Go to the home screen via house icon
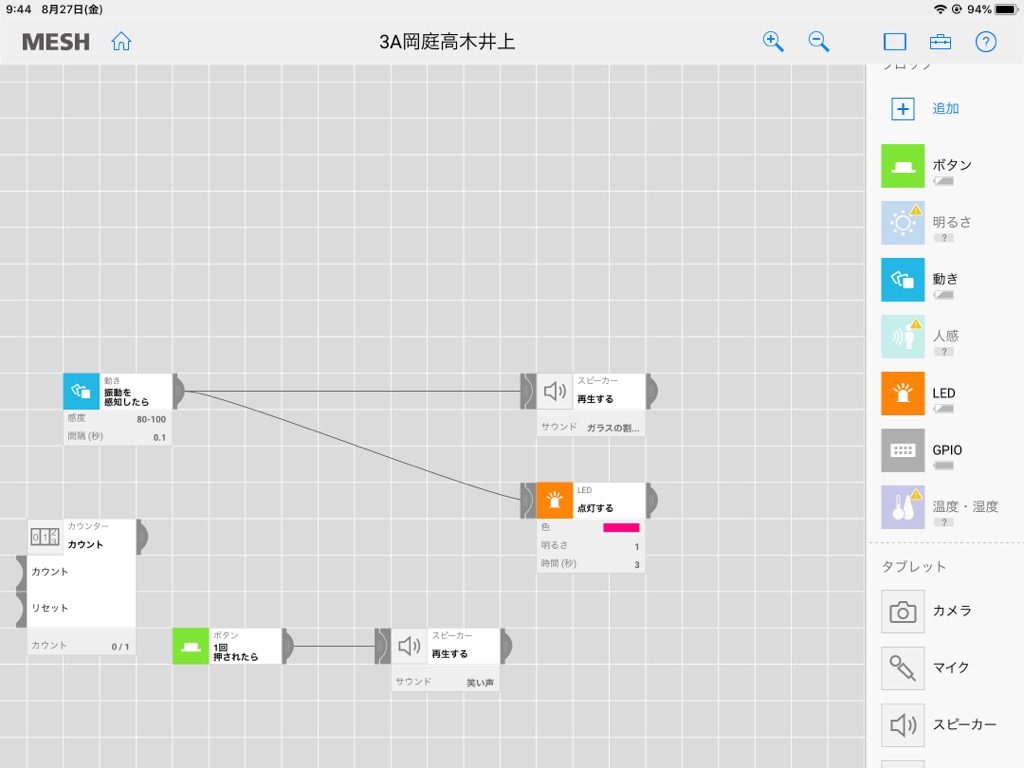Image resolution: width=1024 pixels, height=768 pixels. (121, 42)
